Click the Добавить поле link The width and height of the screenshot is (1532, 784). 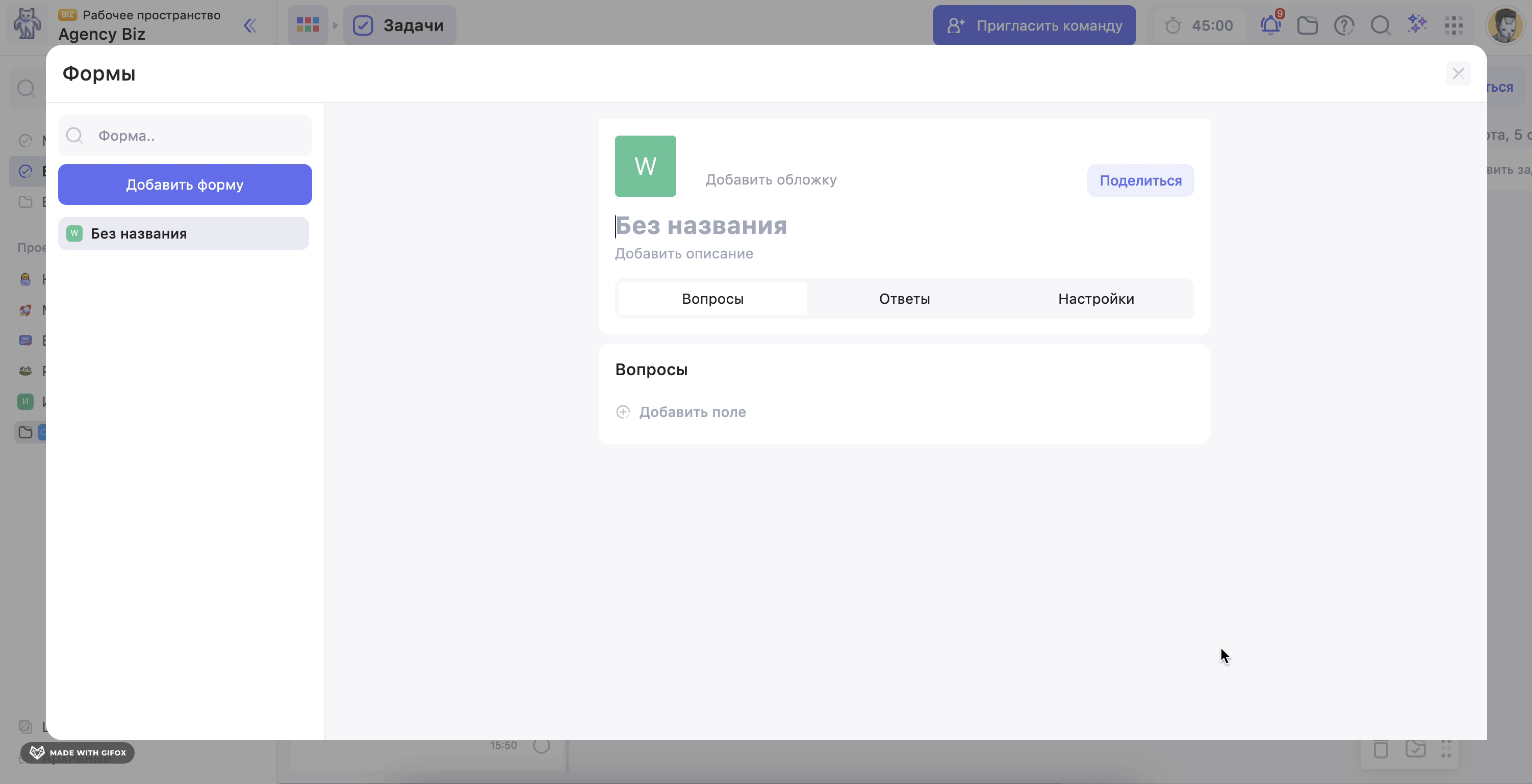coord(692,412)
